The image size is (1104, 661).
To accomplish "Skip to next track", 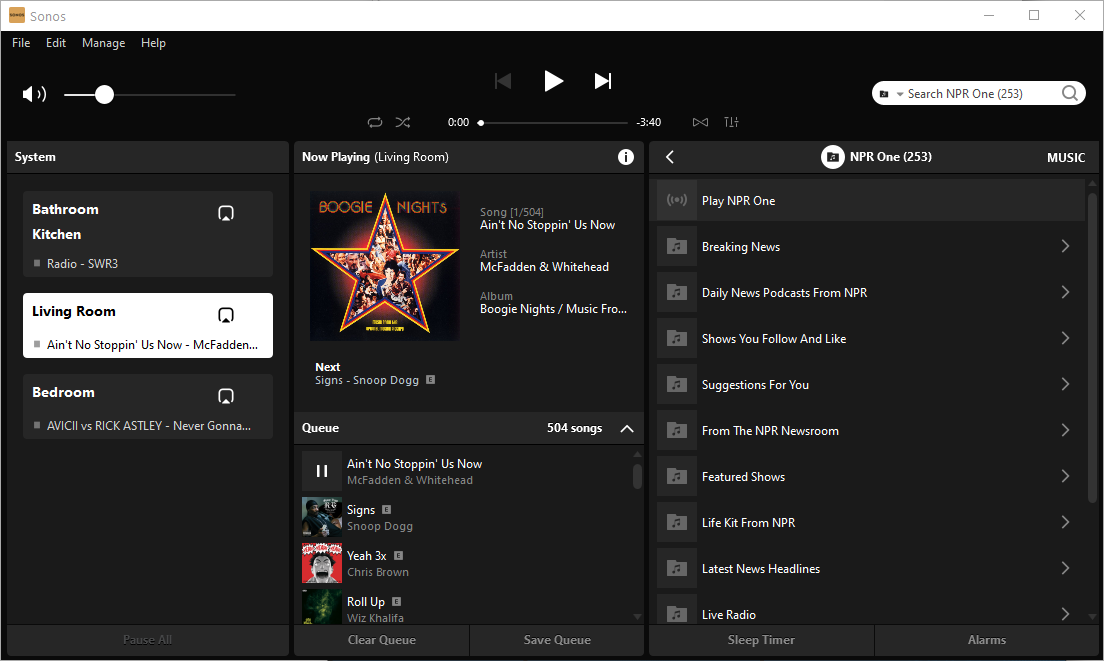I will coord(603,81).
